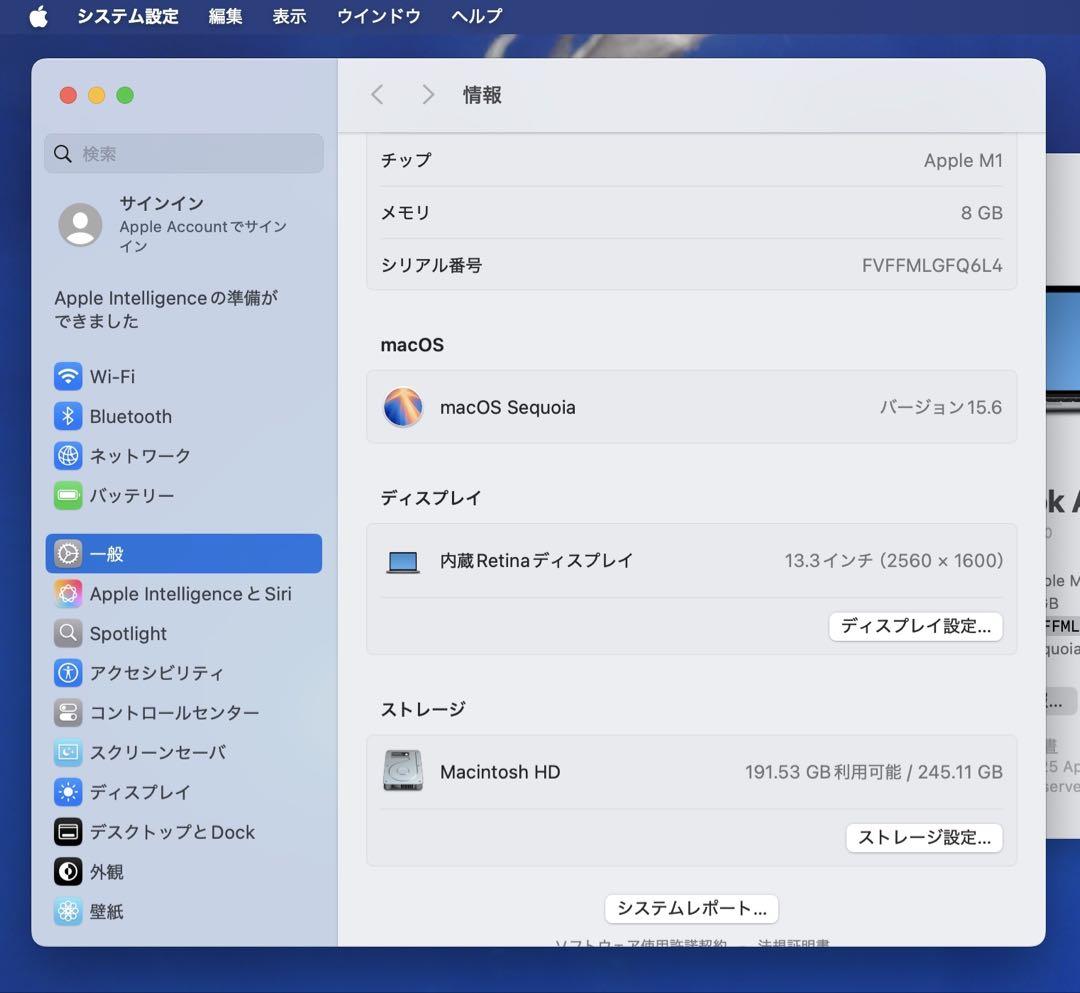The image size is (1080, 993).
Task: Click the コントロールセンター icon
Action: click(x=68, y=713)
